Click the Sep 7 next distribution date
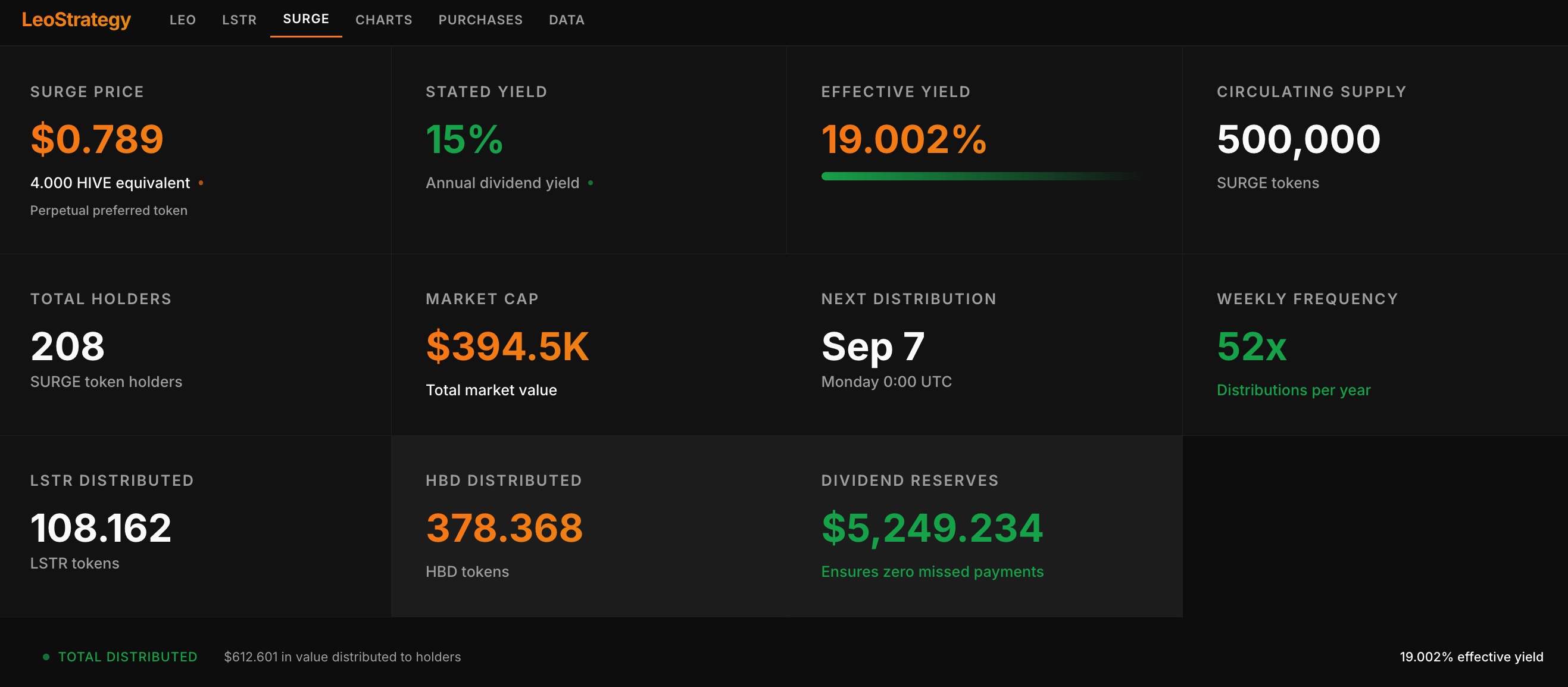Viewport: 1568px width, 687px height. 873,348
